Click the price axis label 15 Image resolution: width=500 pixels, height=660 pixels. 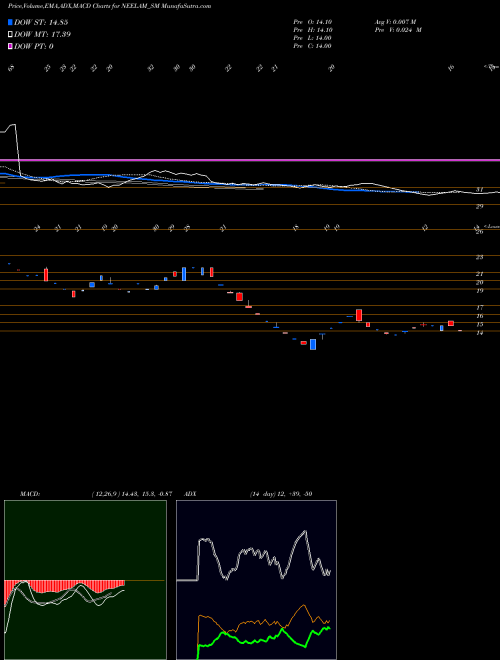tap(479, 325)
